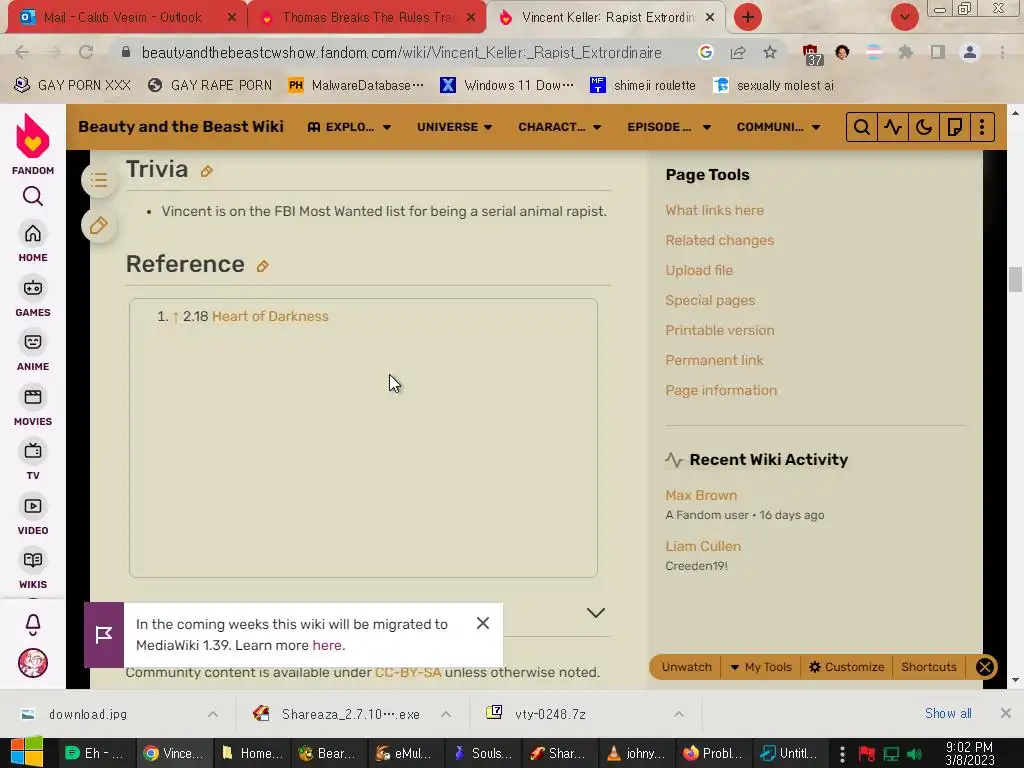Expand the COMMUNITY dropdown menu

778,127
